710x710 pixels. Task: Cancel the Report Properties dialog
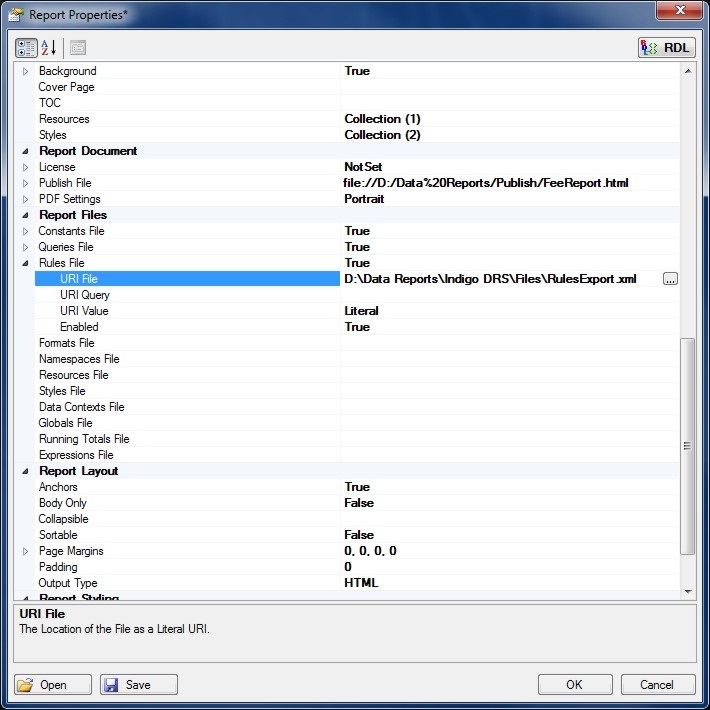pos(657,685)
